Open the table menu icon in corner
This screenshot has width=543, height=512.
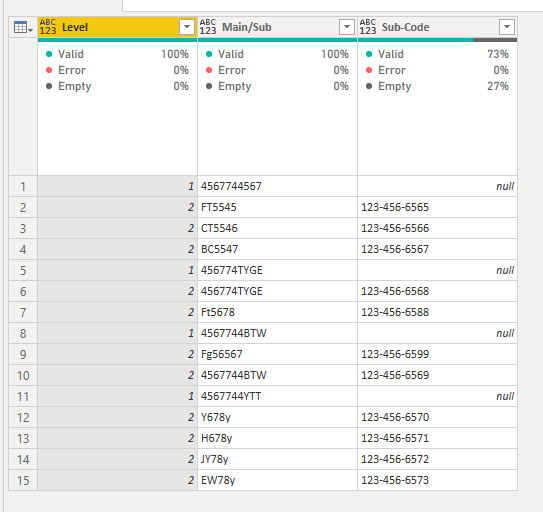23,27
